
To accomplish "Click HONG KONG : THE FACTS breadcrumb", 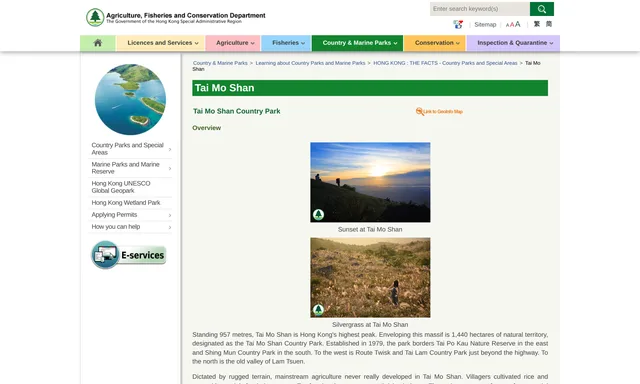I will point(445,63).
